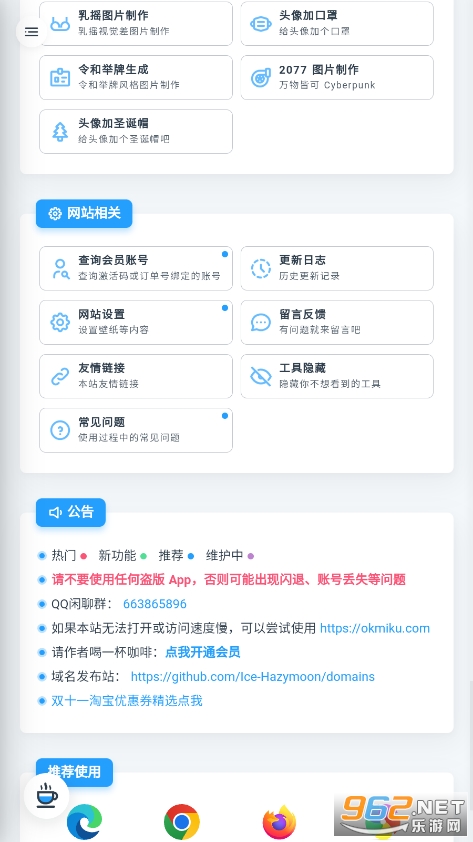
Task: Click the 网站设置 gear icon
Action: click(60, 322)
